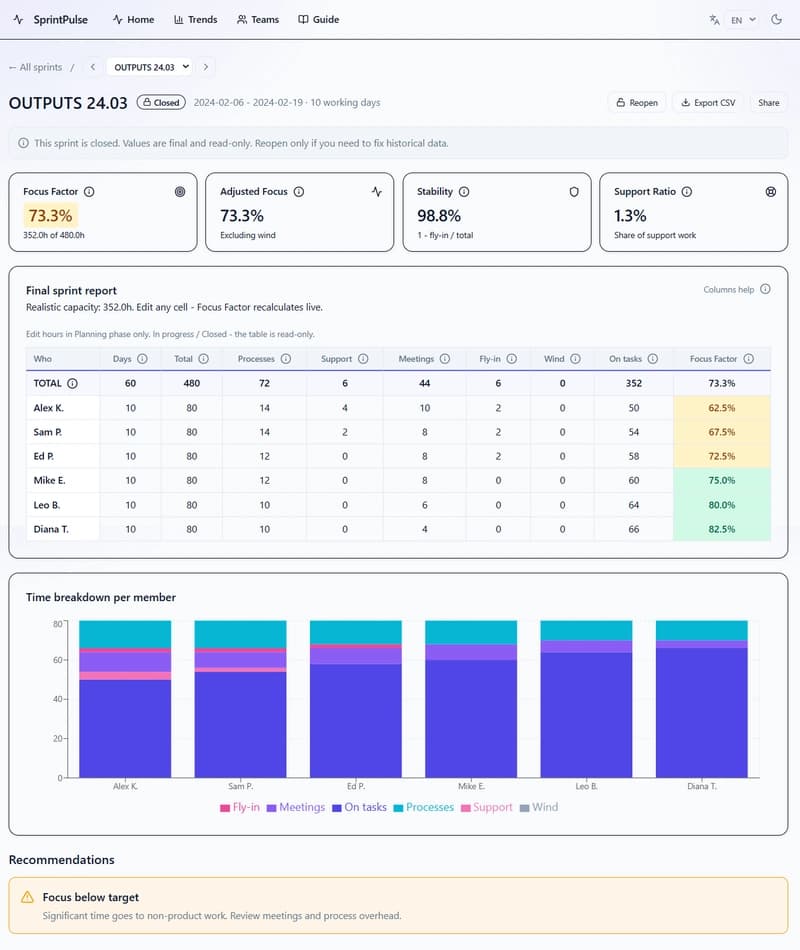Toggle the Wind series in chart legend
The width and height of the screenshot is (800, 950).
540,806
